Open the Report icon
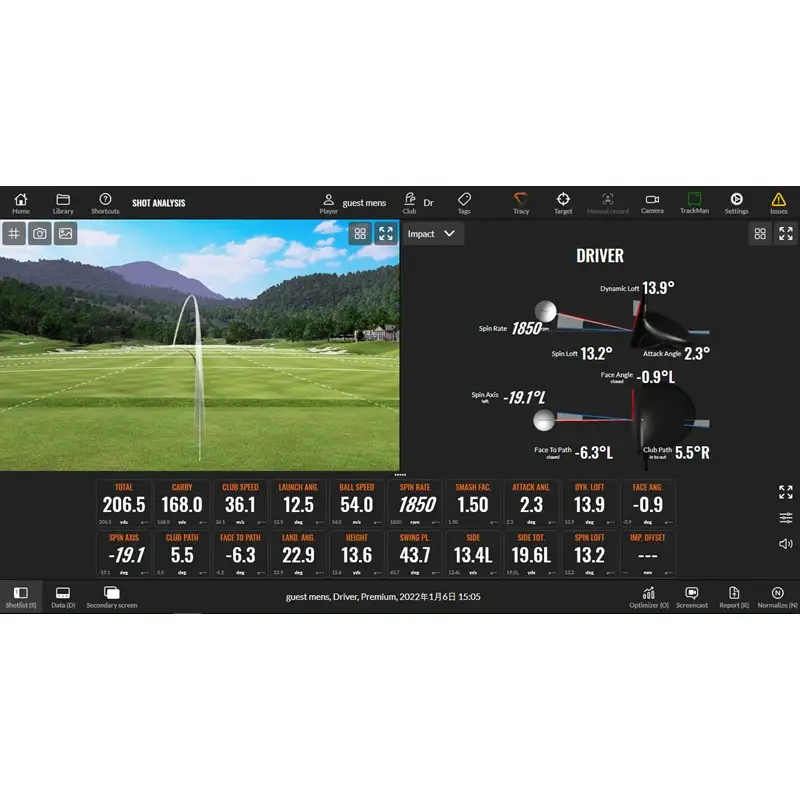This screenshot has width=800, height=800. click(x=734, y=597)
